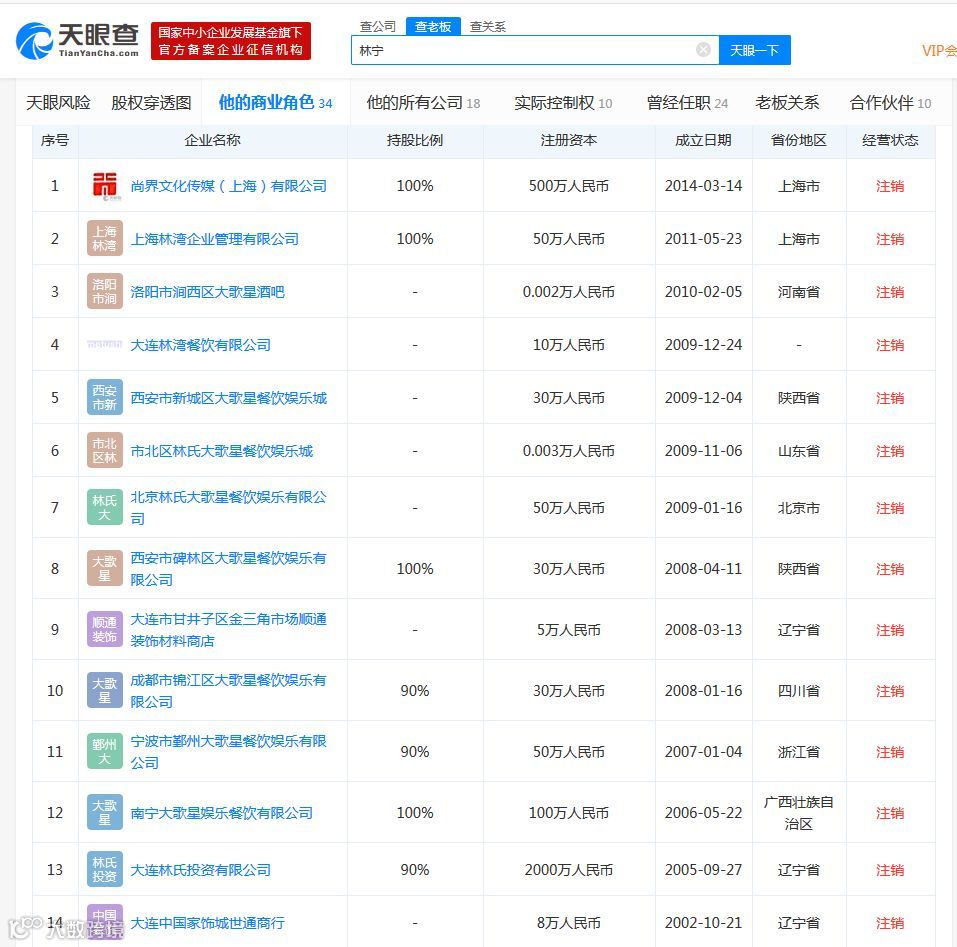The width and height of the screenshot is (957, 947).
Task: Open 成都市锦江区大歌星餐饮娱乐有限公司 link
Action: click(x=229, y=691)
